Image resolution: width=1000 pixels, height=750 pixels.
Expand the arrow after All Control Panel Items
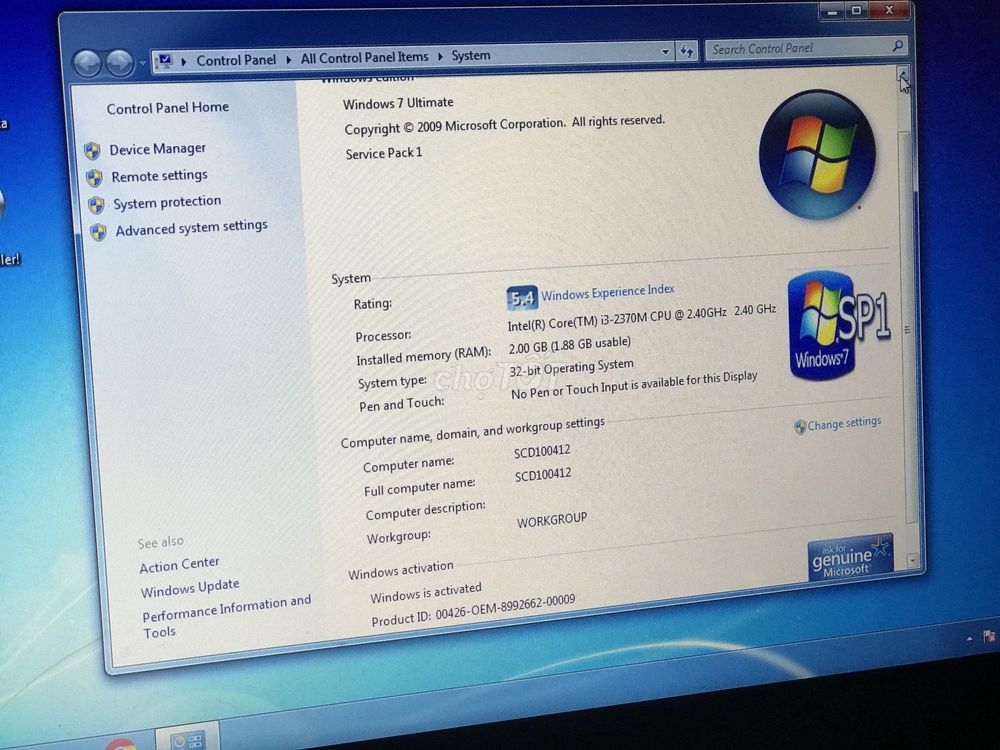[x=440, y=56]
